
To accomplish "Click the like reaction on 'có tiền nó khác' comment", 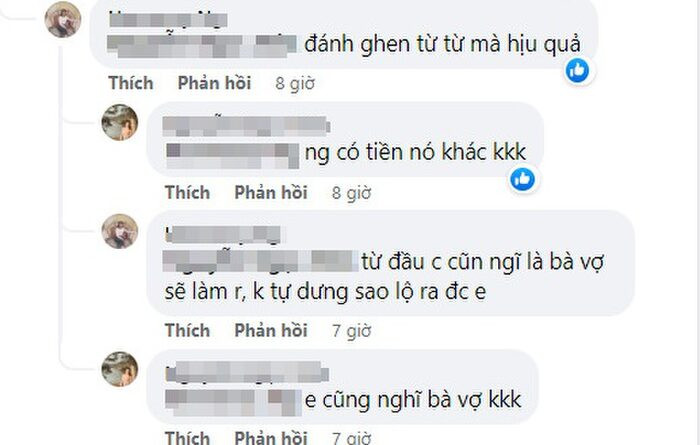I will pos(522,179).
